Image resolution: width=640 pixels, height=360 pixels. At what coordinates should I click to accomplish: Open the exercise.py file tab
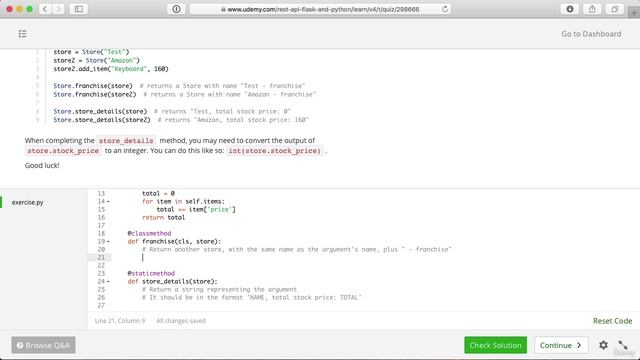coord(27,202)
